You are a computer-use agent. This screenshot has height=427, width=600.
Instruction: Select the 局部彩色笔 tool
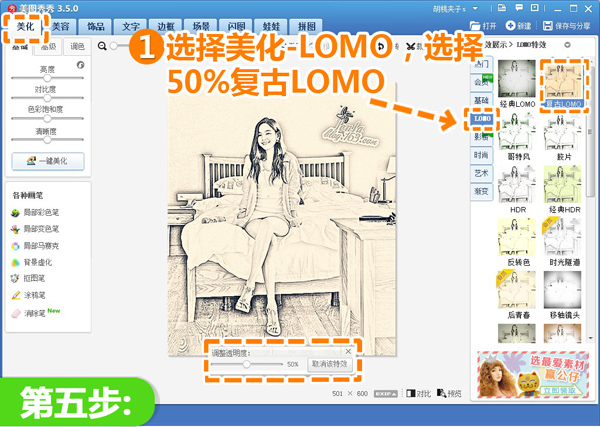(35, 212)
